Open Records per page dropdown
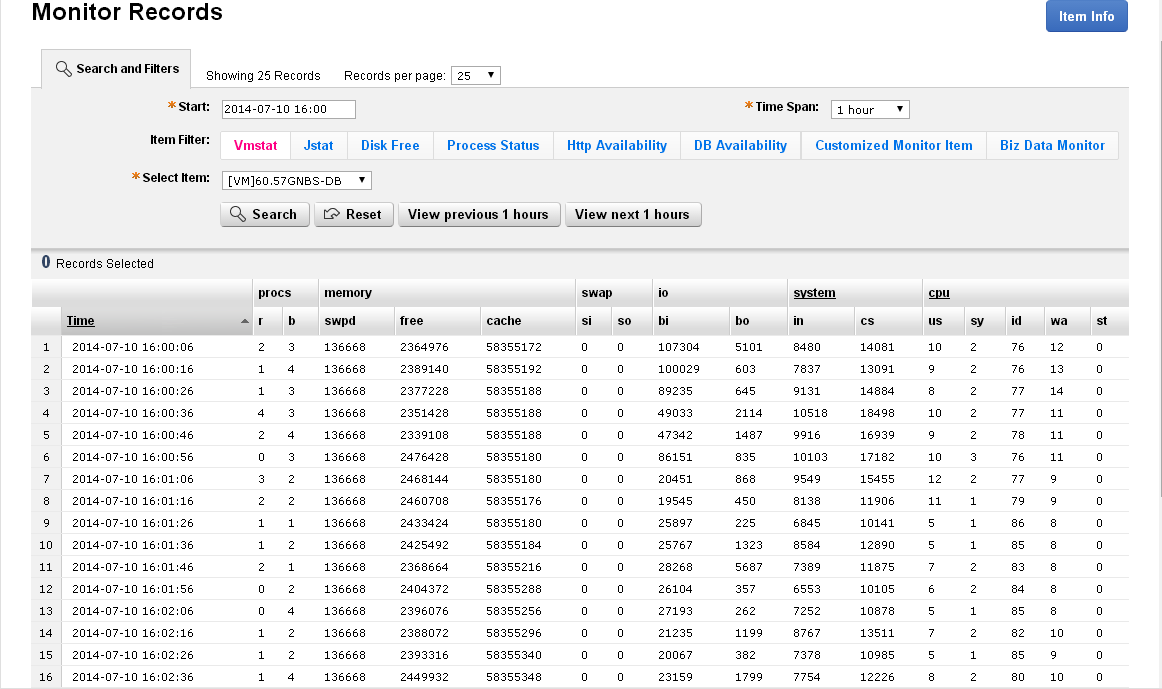Image resolution: width=1162 pixels, height=689 pixels. click(x=476, y=76)
